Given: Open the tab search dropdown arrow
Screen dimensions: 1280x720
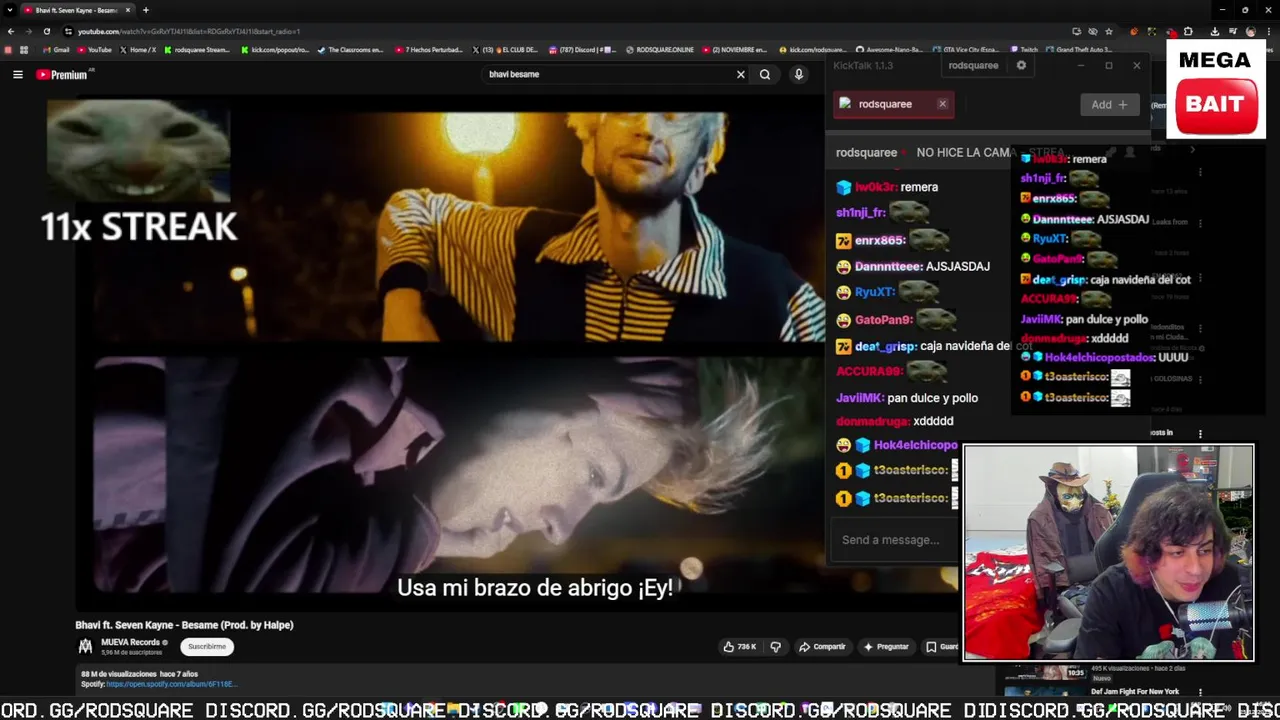Looking at the screenshot, I should click(8, 10).
